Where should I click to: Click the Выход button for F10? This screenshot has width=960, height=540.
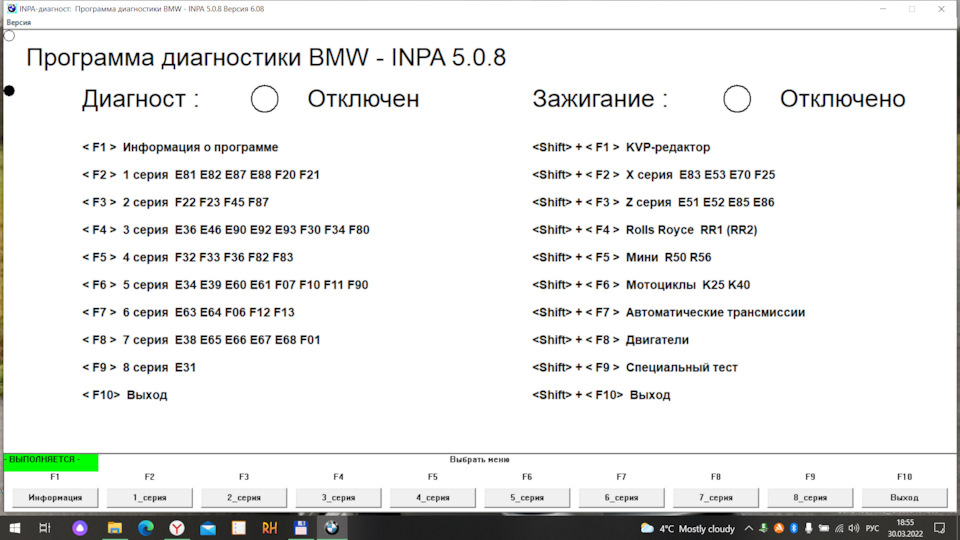pos(904,498)
